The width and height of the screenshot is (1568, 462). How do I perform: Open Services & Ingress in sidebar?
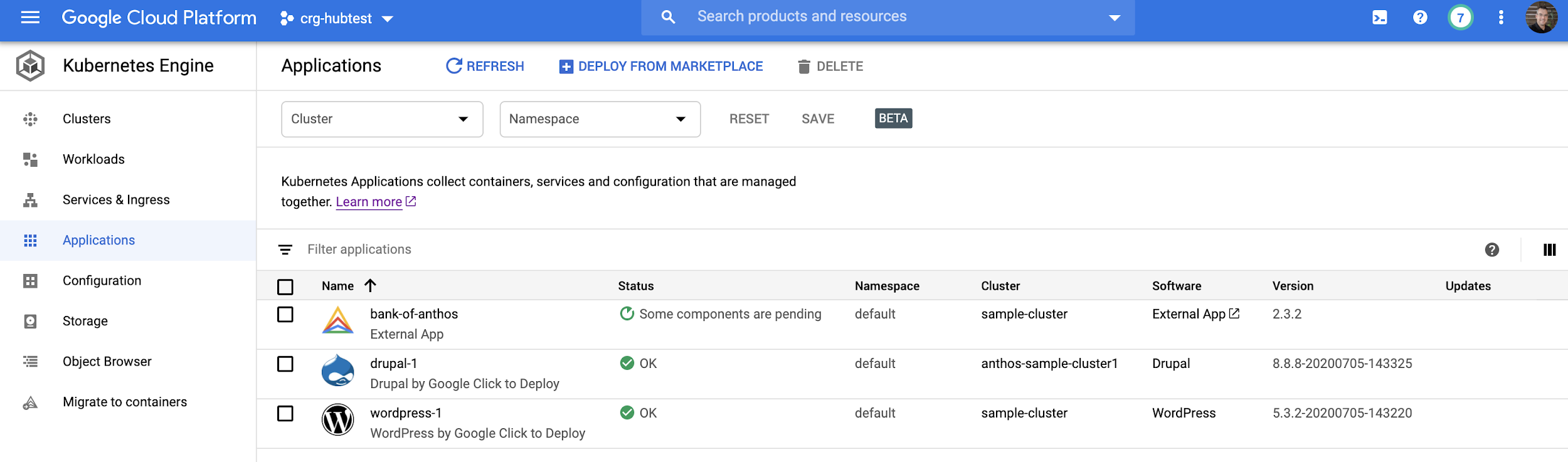click(116, 200)
